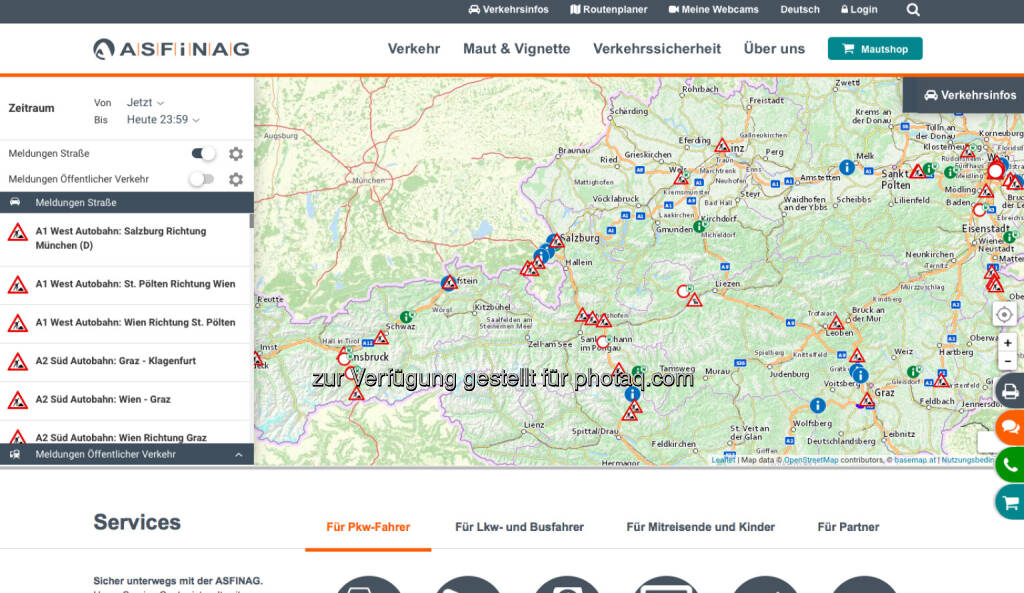Image resolution: width=1024 pixels, height=593 pixels.
Task: Open Meine Webcams link
Action: click(714, 10)
